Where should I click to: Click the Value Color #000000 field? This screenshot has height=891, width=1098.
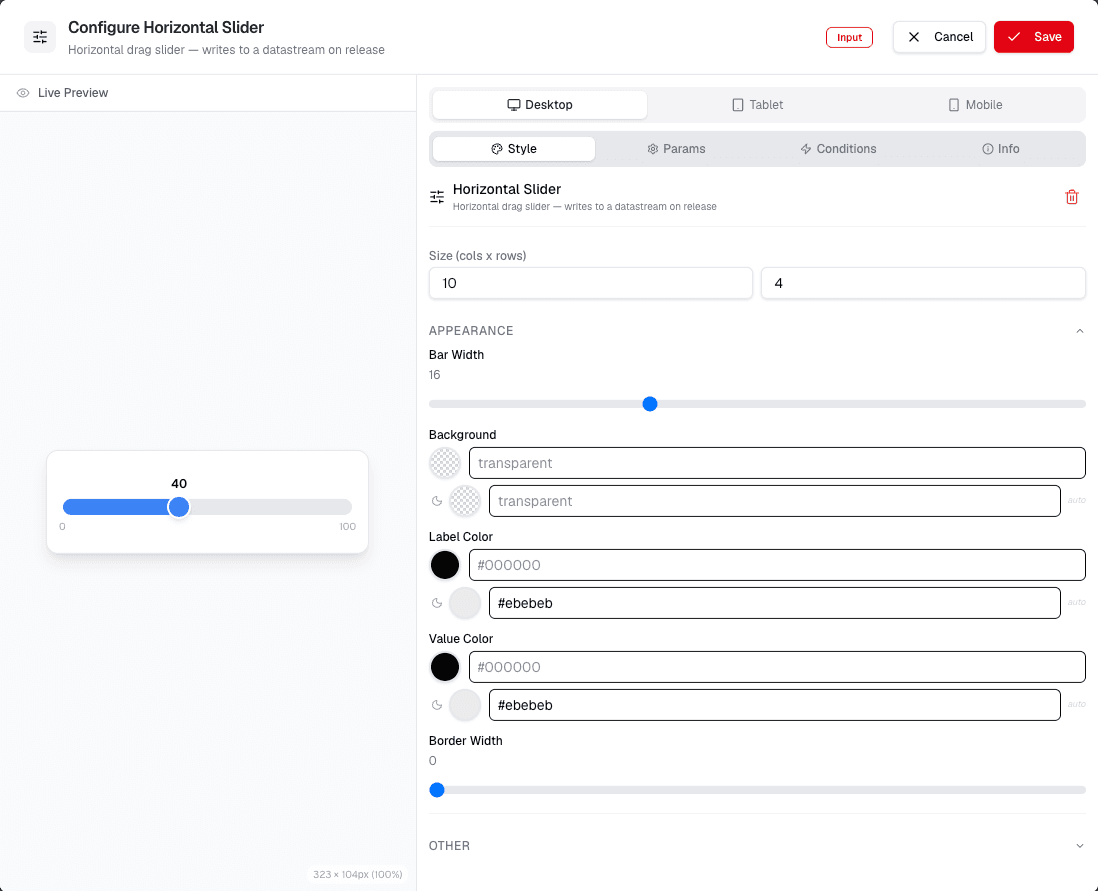777,667
